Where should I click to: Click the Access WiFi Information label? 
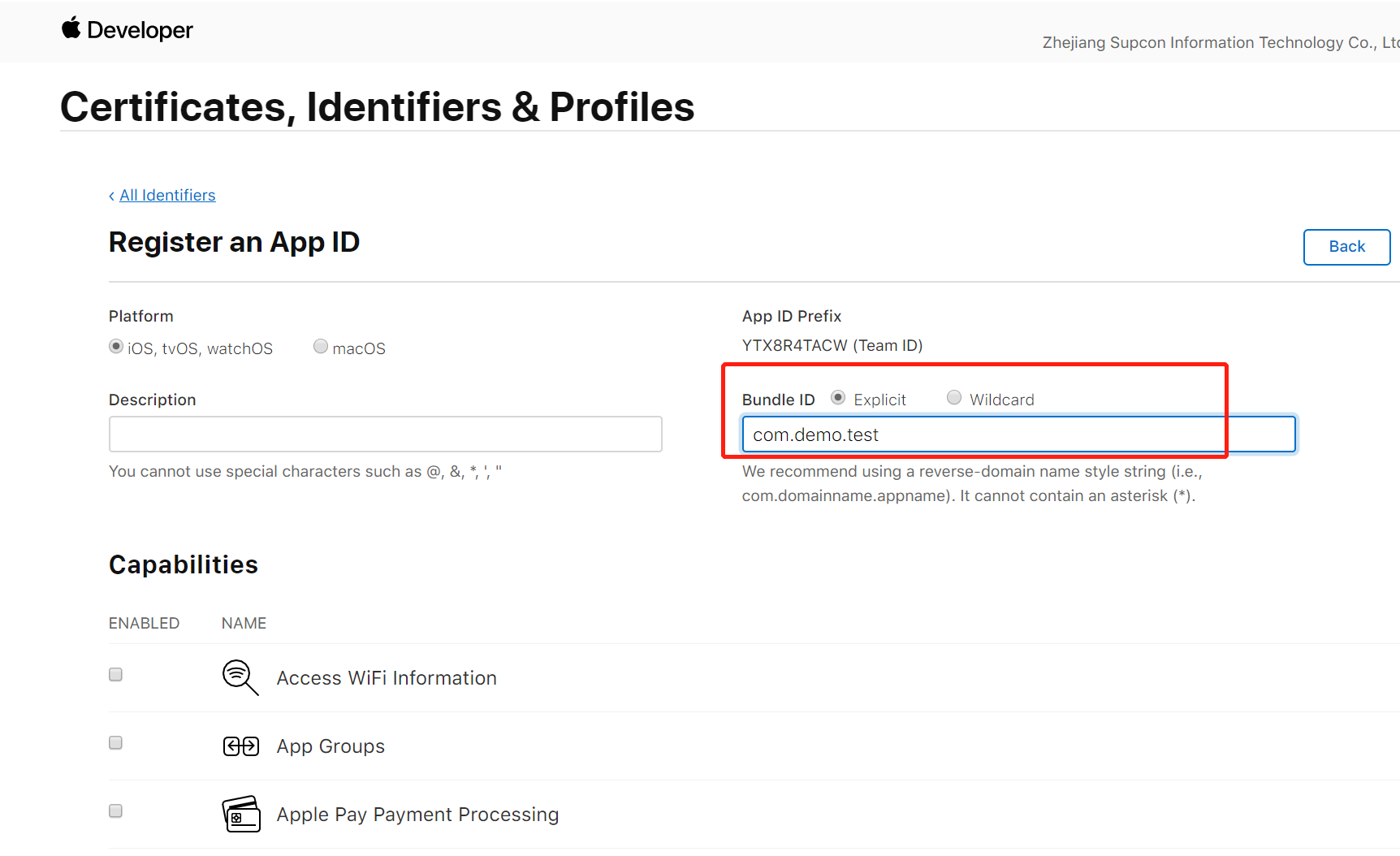click(387, 678)
